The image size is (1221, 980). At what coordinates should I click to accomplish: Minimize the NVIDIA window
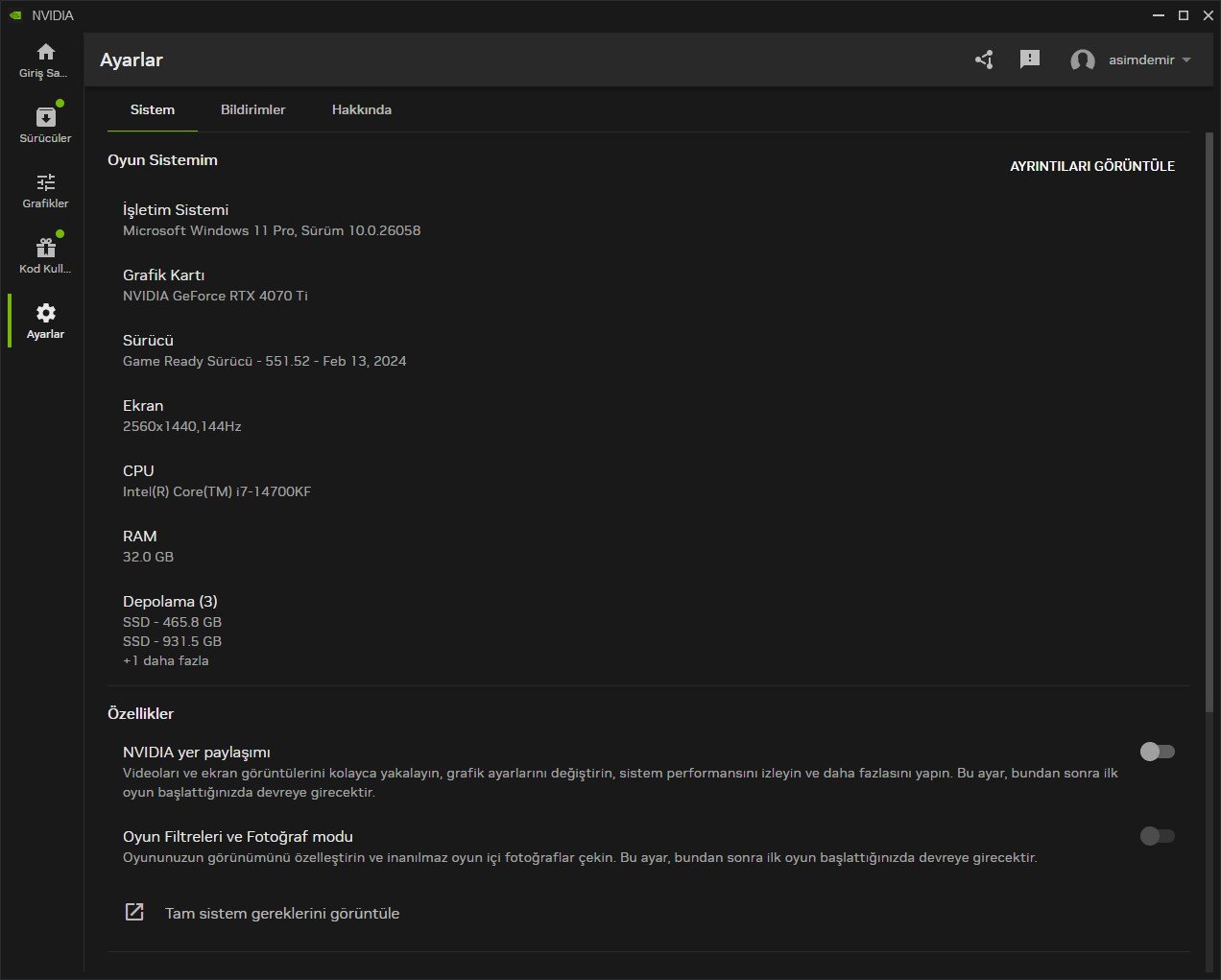1159,15
